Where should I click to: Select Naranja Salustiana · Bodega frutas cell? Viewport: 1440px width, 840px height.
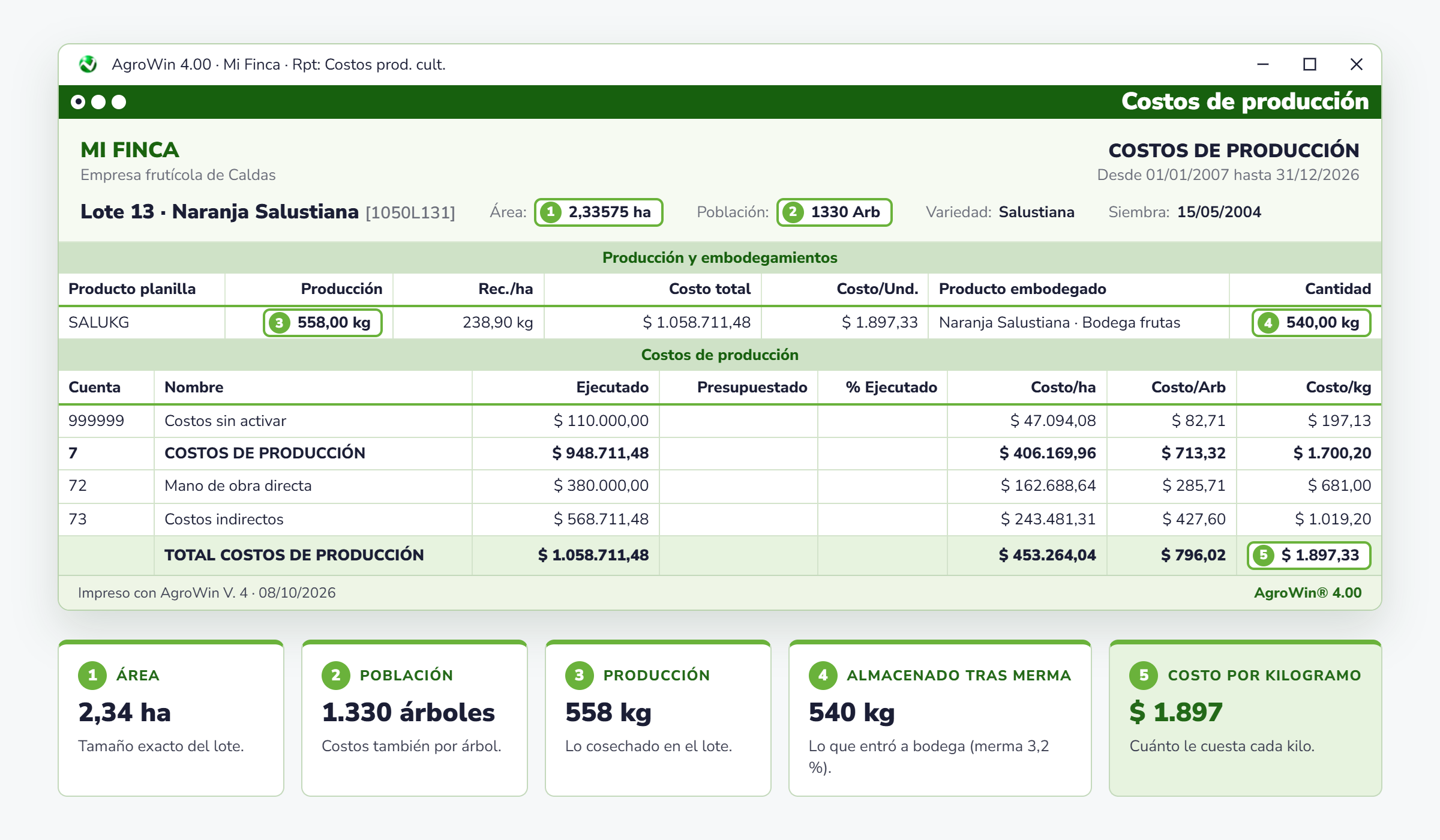tap(1078, 323)
